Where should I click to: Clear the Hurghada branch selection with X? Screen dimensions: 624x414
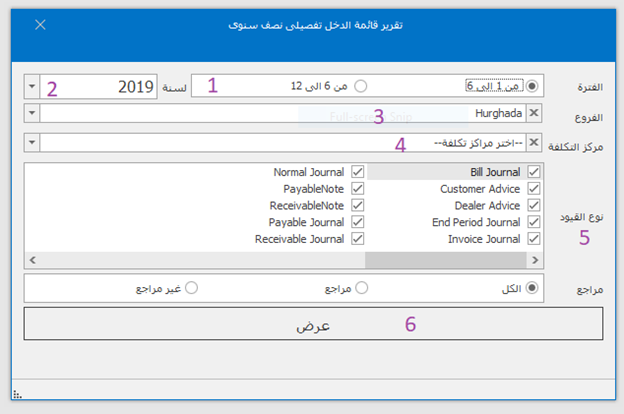(533, 114)
